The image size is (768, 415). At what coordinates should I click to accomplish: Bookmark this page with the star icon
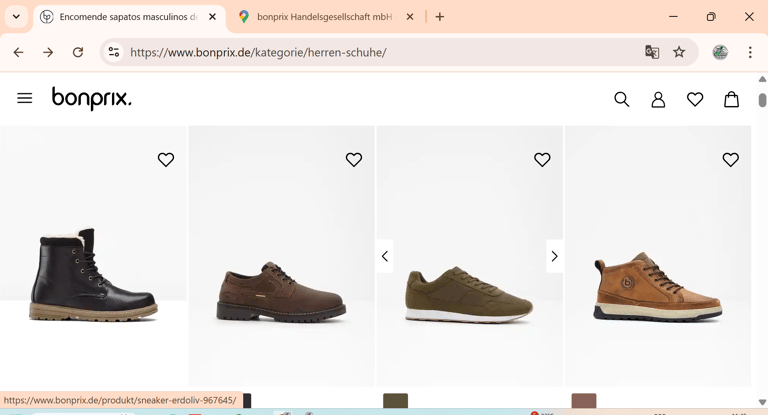coord(679,52)
